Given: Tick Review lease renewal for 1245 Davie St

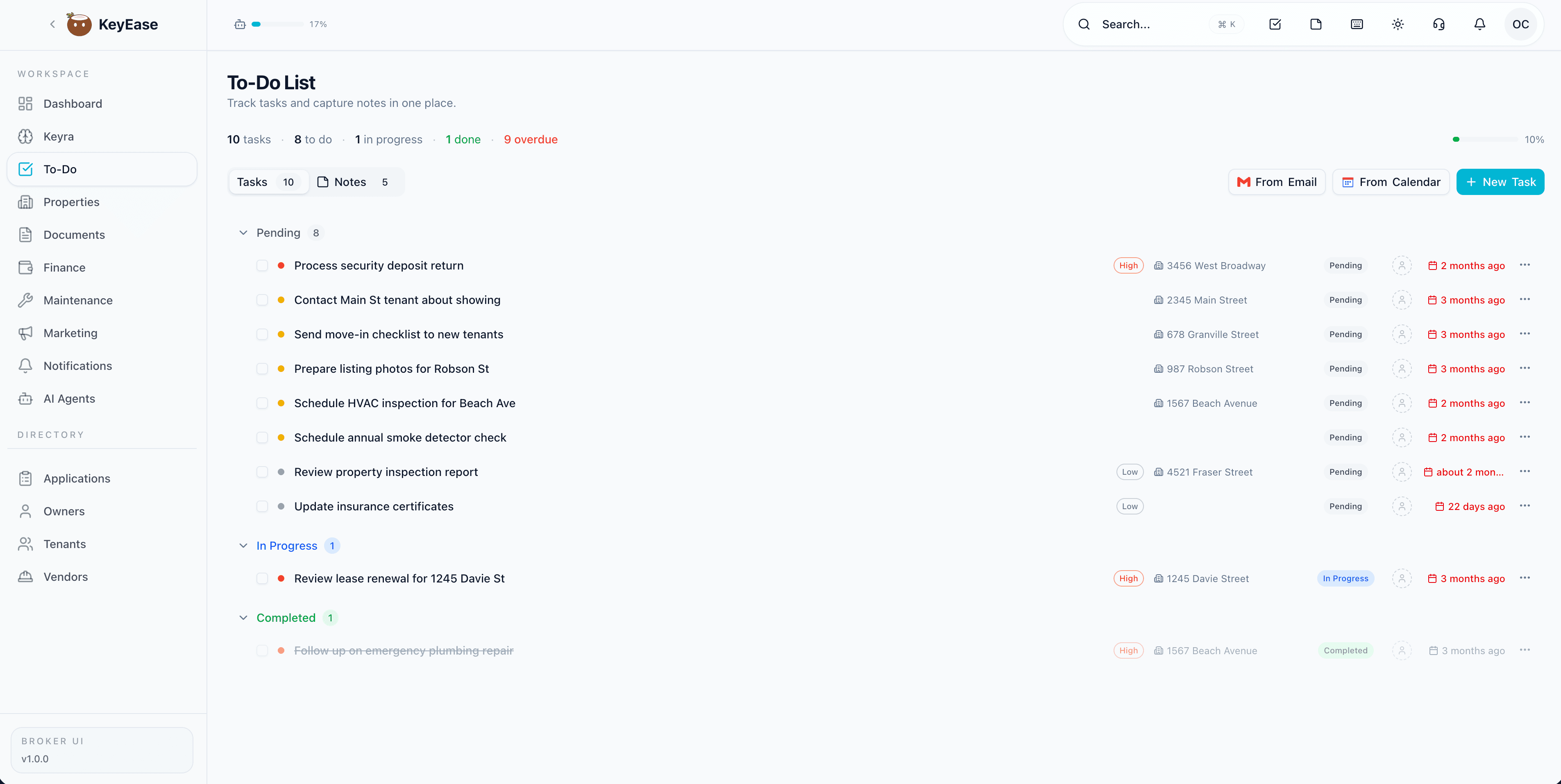Looking at the screenshot, I should point(263,578).
